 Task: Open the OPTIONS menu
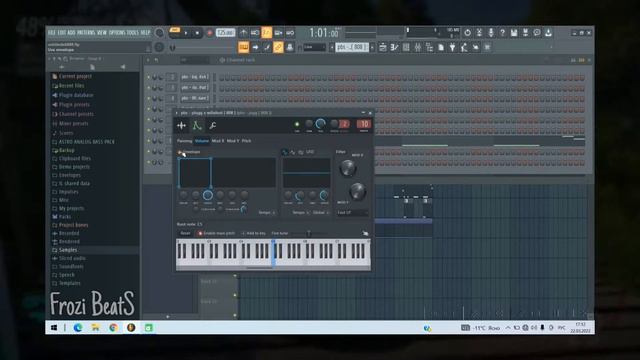[x=117, y=33]
